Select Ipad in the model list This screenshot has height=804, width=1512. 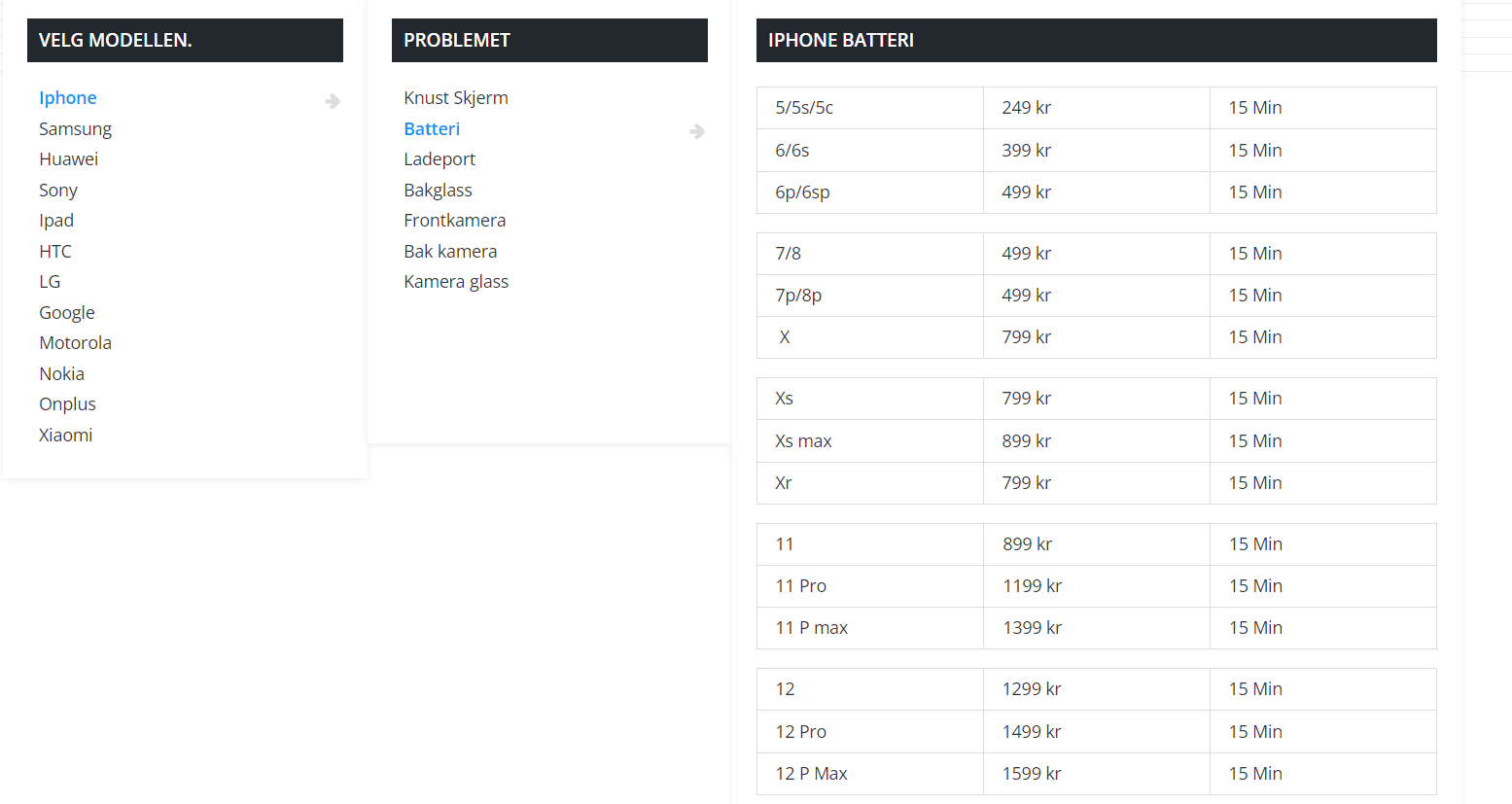pos(56,221)
